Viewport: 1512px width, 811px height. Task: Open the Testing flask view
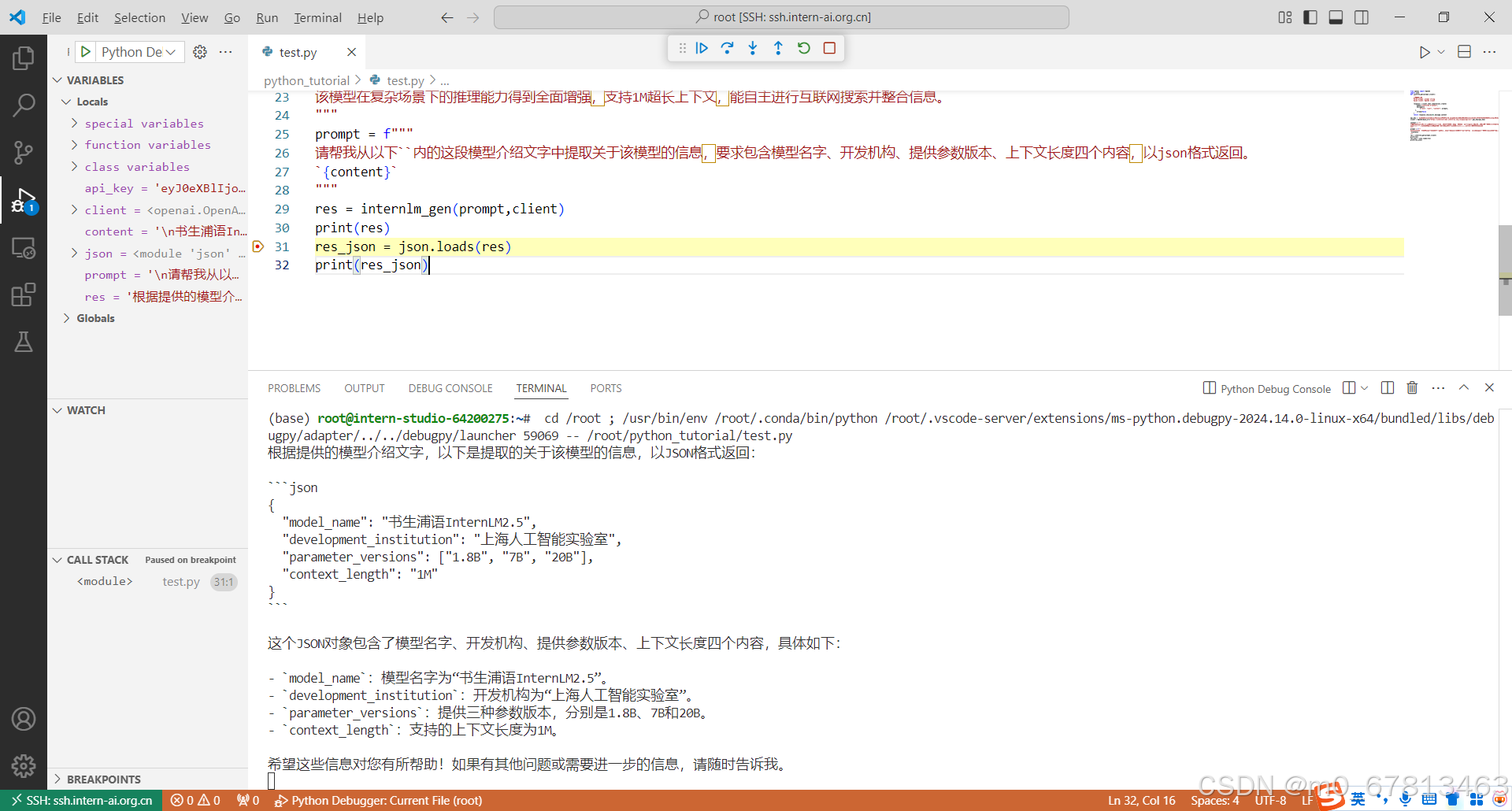point(24,341)
